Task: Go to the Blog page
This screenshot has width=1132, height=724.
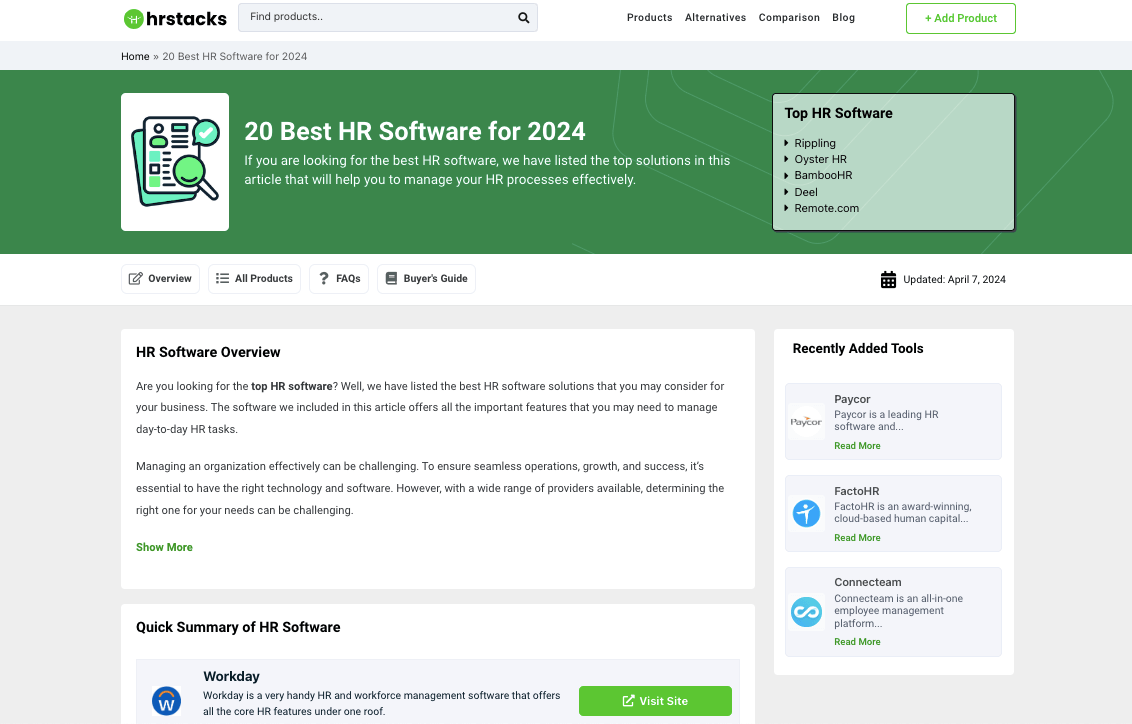Action: (x=843, y=17)
